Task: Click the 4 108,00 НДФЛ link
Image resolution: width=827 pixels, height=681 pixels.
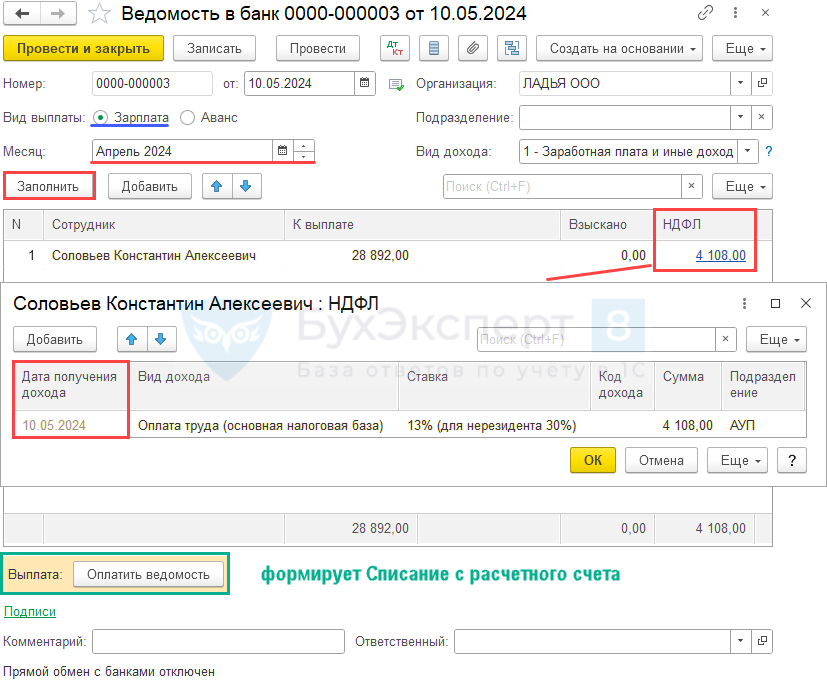Action: coord(720,256)
